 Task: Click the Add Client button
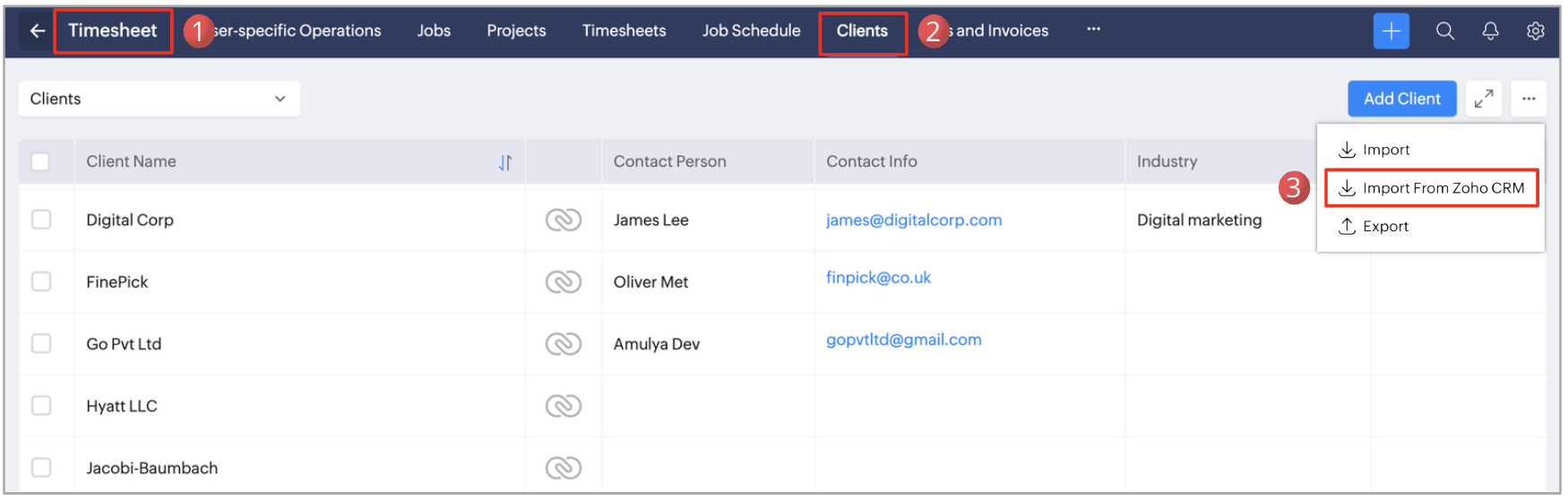click(1401, 99)
